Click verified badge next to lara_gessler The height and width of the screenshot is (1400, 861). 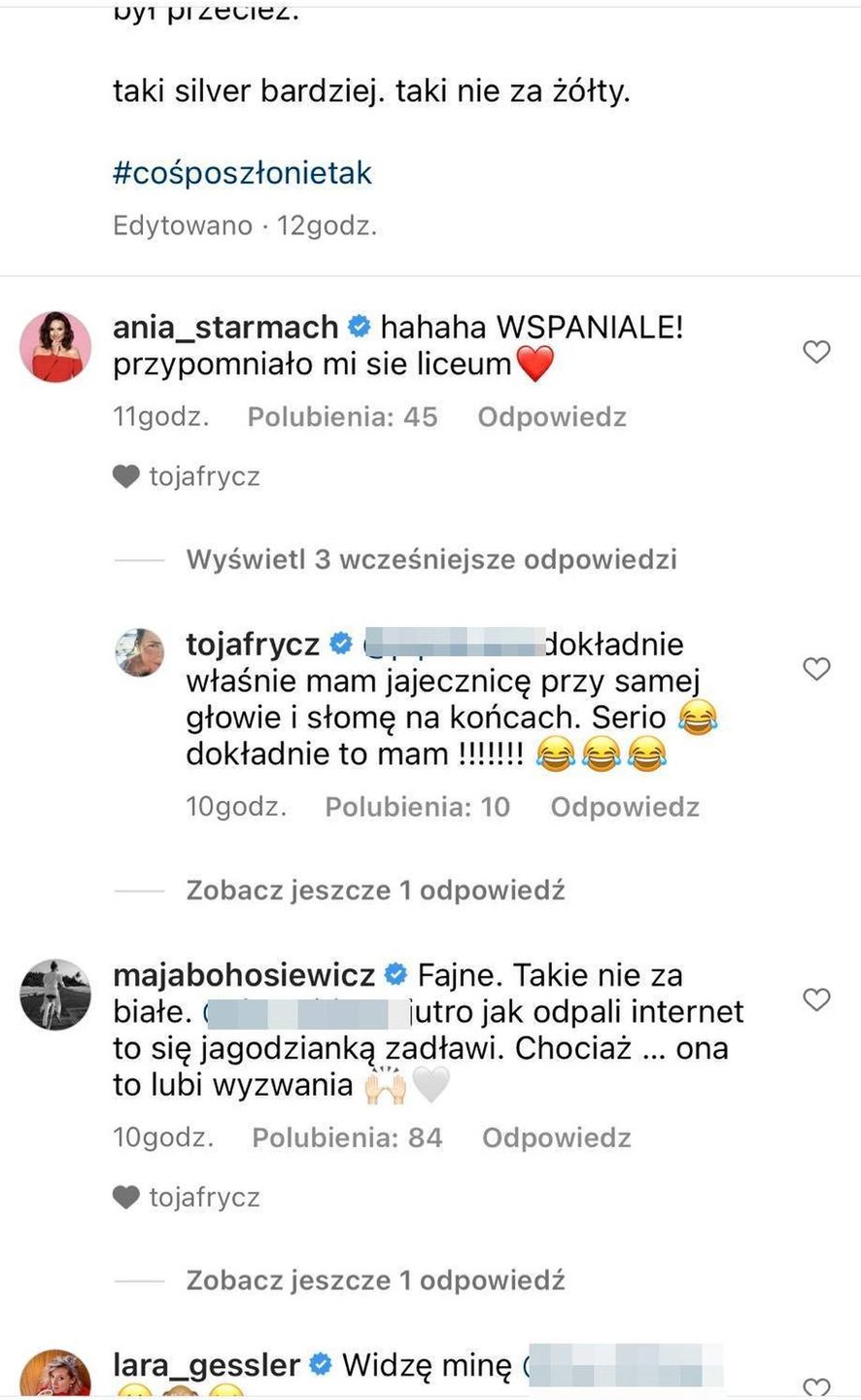[x=321, y=1365]
